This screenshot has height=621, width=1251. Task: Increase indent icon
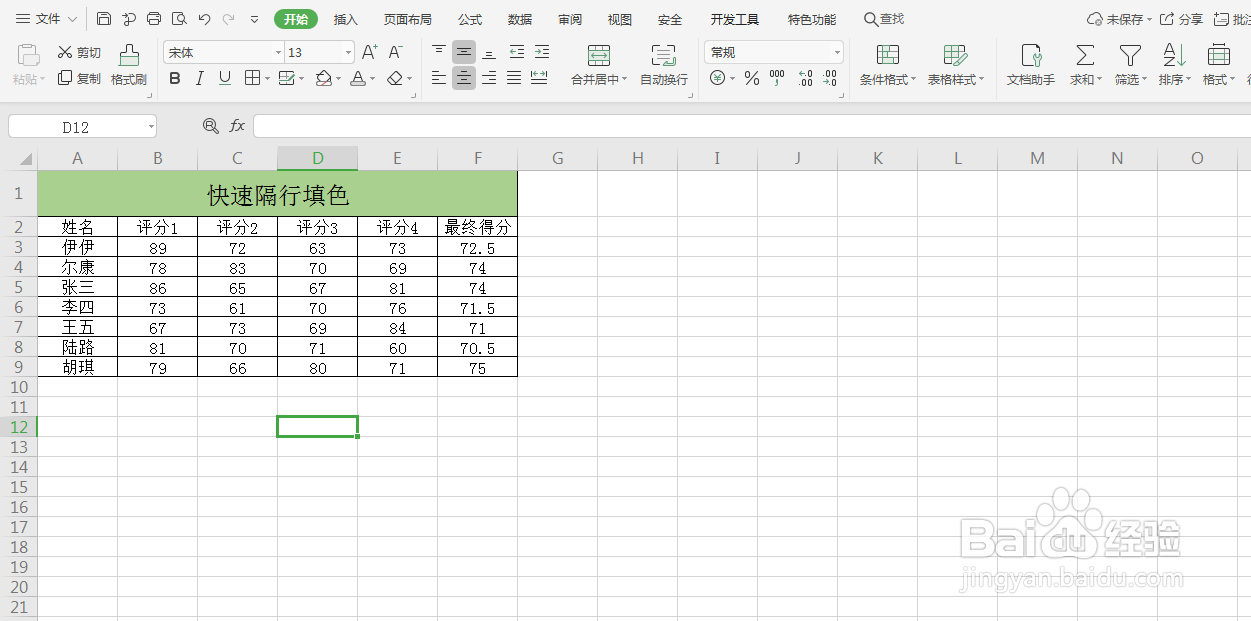pos(541,52)
